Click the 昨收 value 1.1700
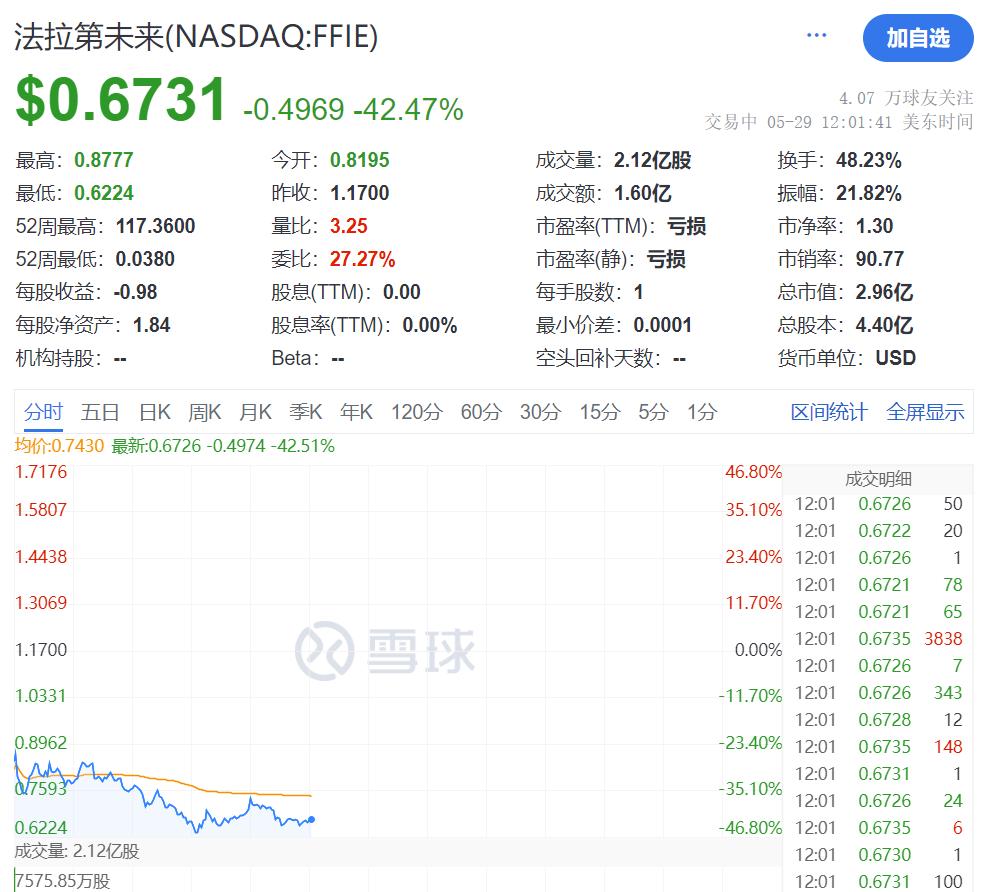 (x=359, y=193)
